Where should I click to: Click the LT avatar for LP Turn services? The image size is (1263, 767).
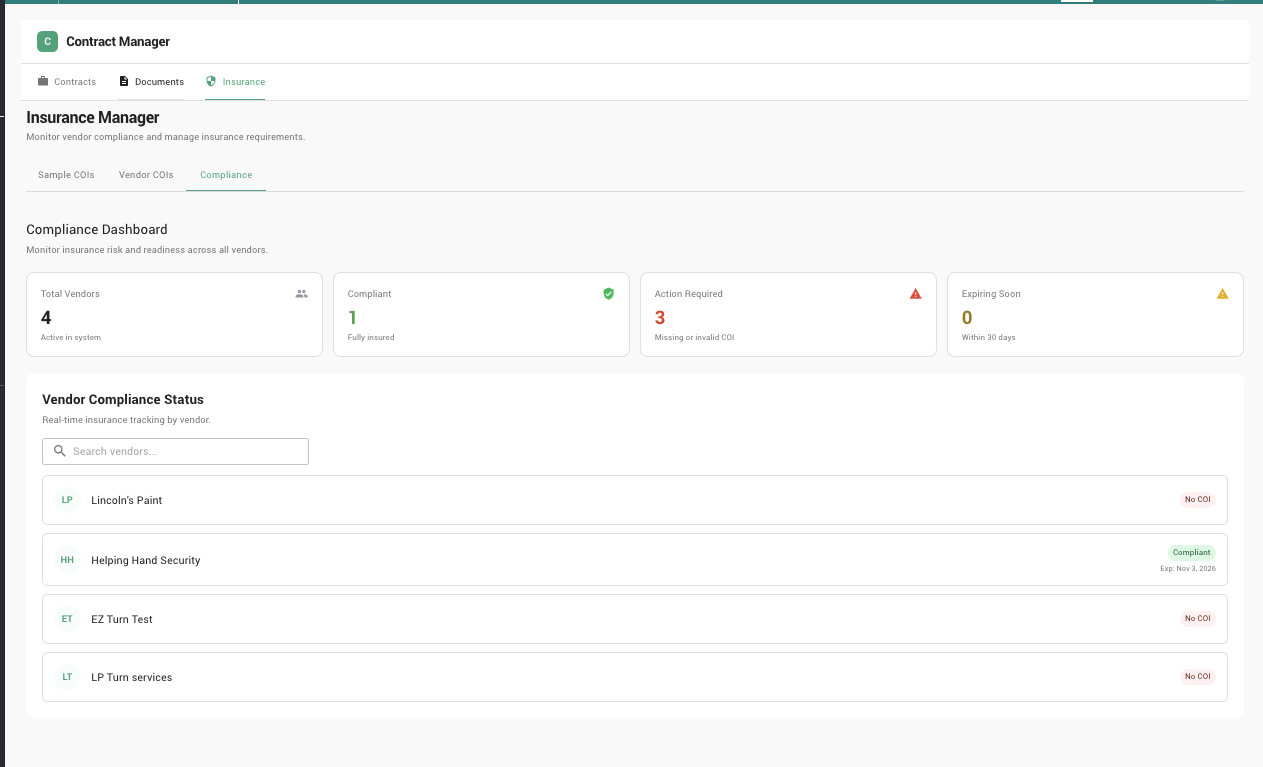(x=67, y=677)
